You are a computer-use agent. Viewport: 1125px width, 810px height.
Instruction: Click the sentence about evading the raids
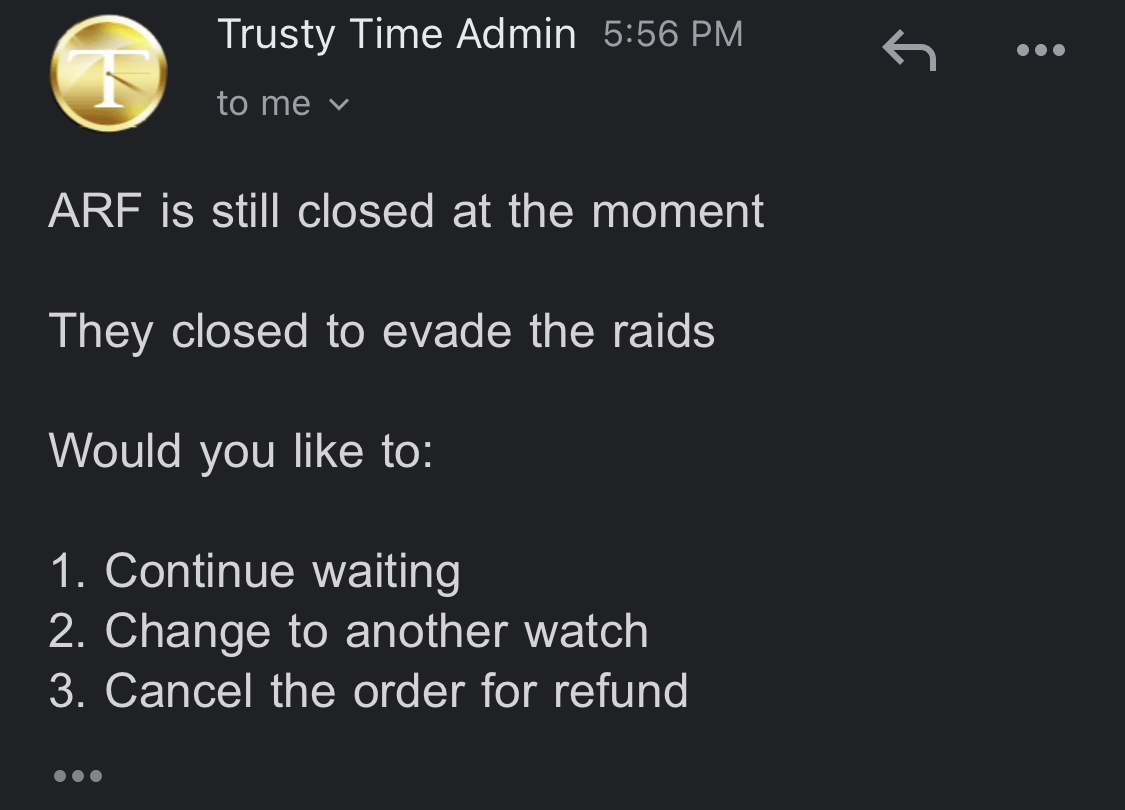coord(382,331)
